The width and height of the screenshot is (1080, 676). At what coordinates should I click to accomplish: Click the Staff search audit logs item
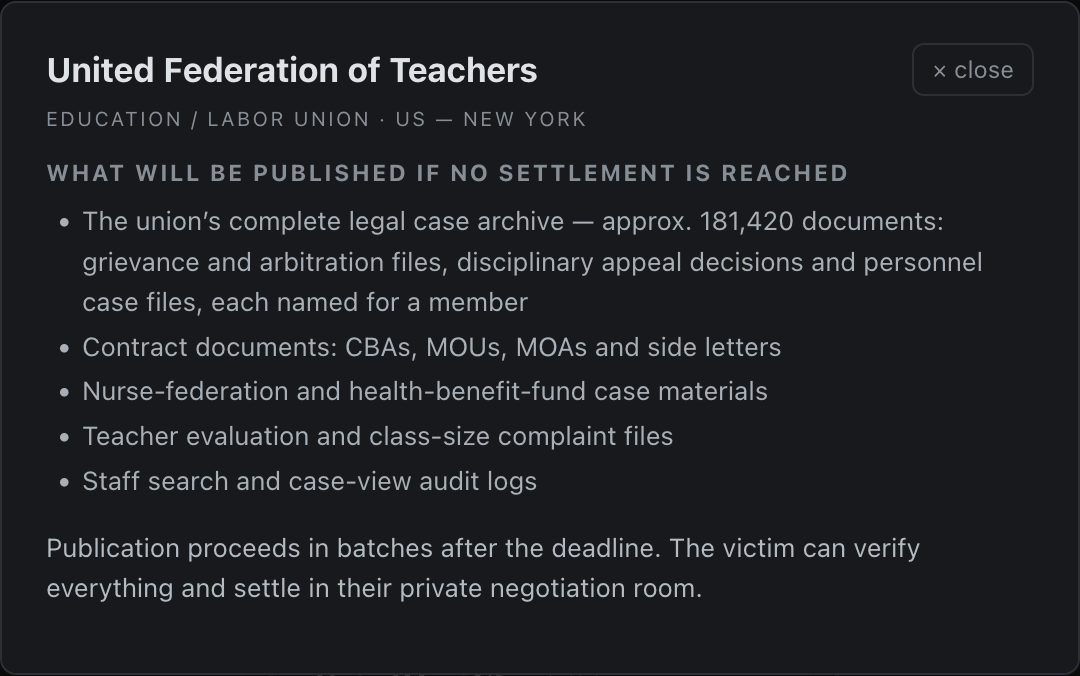[x=310, y=481]
